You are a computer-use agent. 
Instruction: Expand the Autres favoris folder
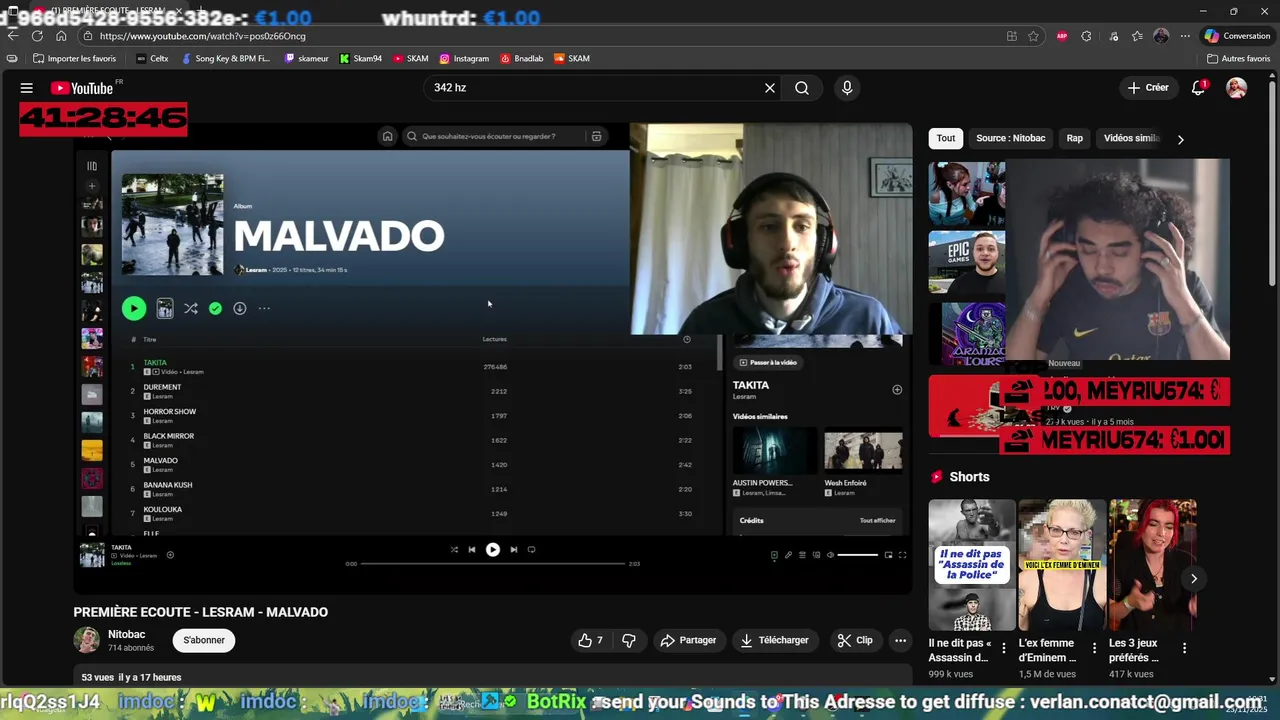tap(1239, 59)
